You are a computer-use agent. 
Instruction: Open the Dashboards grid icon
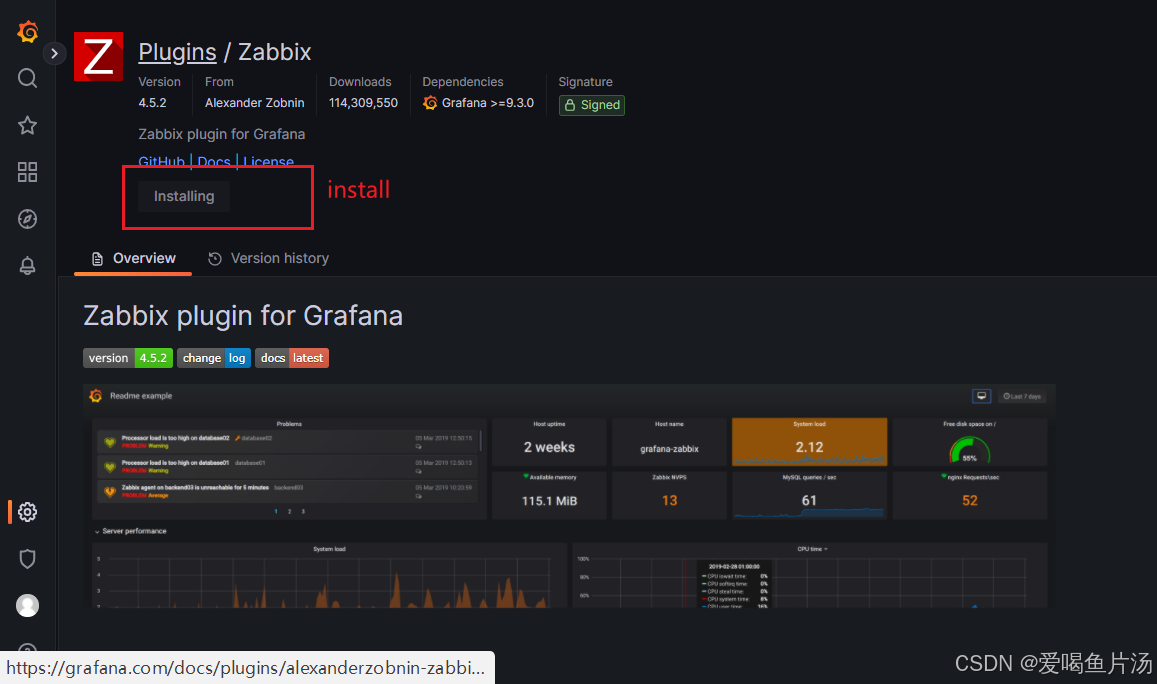click(x=27, y=172)
